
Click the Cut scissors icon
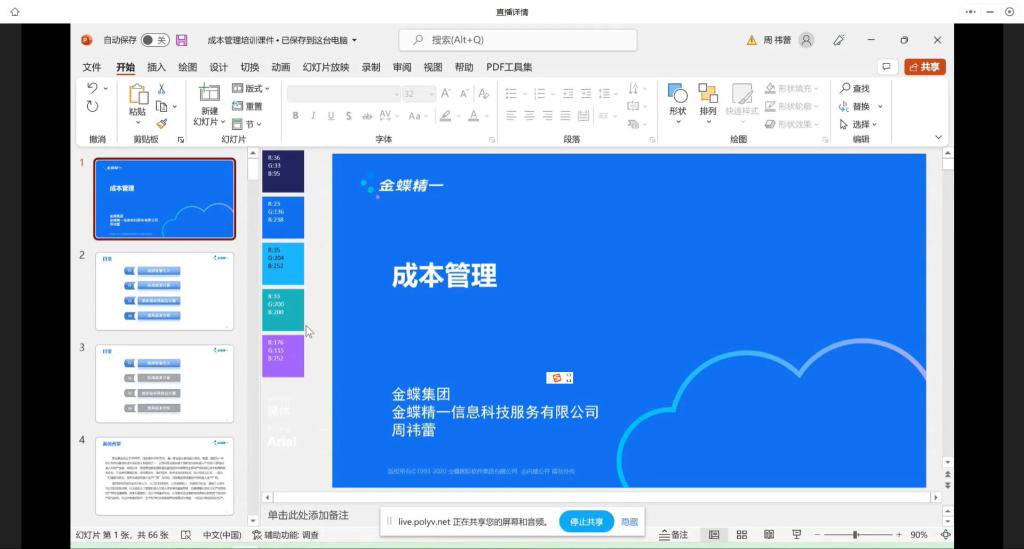(x=161, y=89)
